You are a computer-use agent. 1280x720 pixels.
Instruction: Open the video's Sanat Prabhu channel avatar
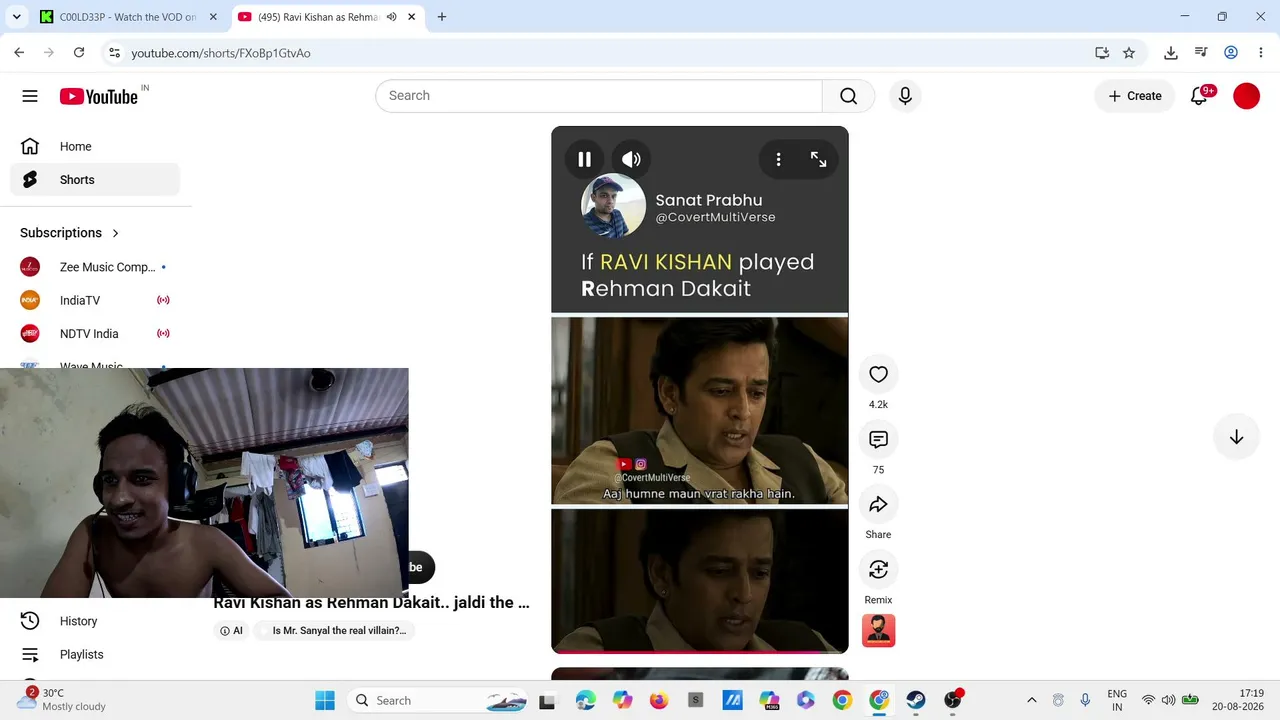pyautogui.click(x=613, y=206)
